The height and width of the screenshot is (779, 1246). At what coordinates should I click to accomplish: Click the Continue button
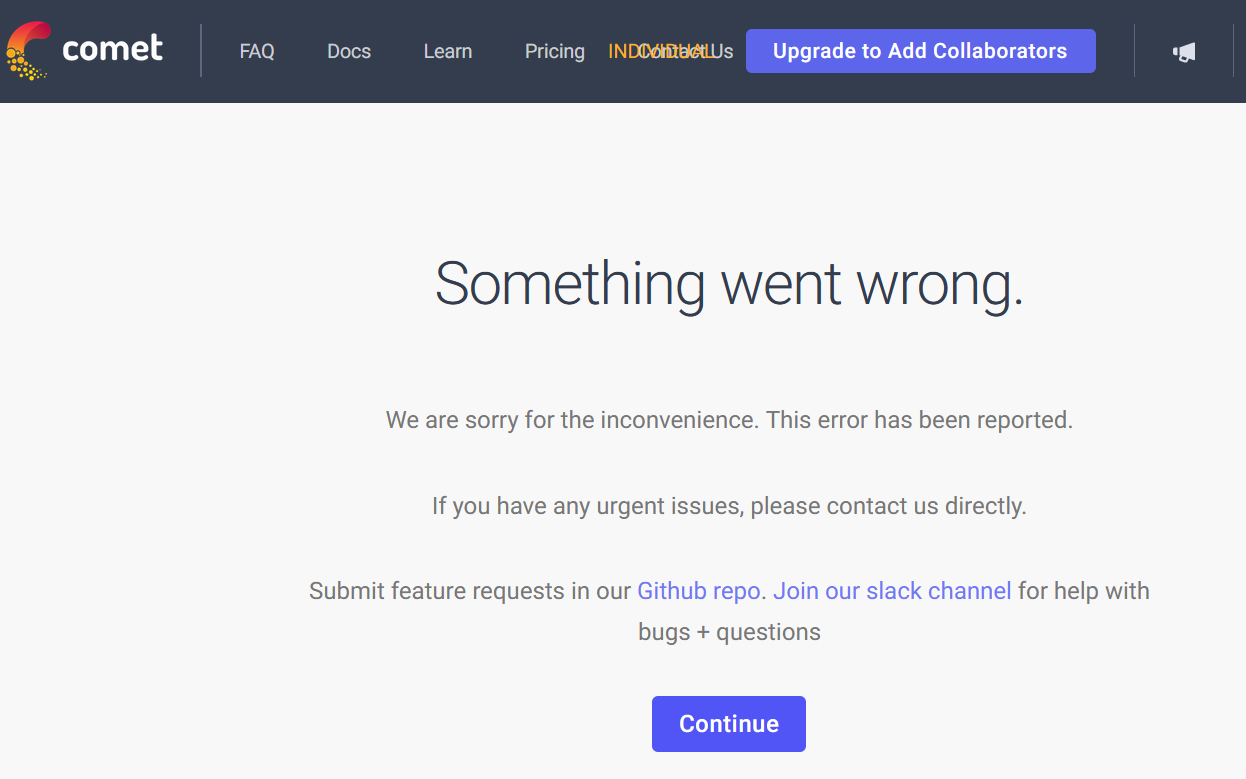(729, 724)
